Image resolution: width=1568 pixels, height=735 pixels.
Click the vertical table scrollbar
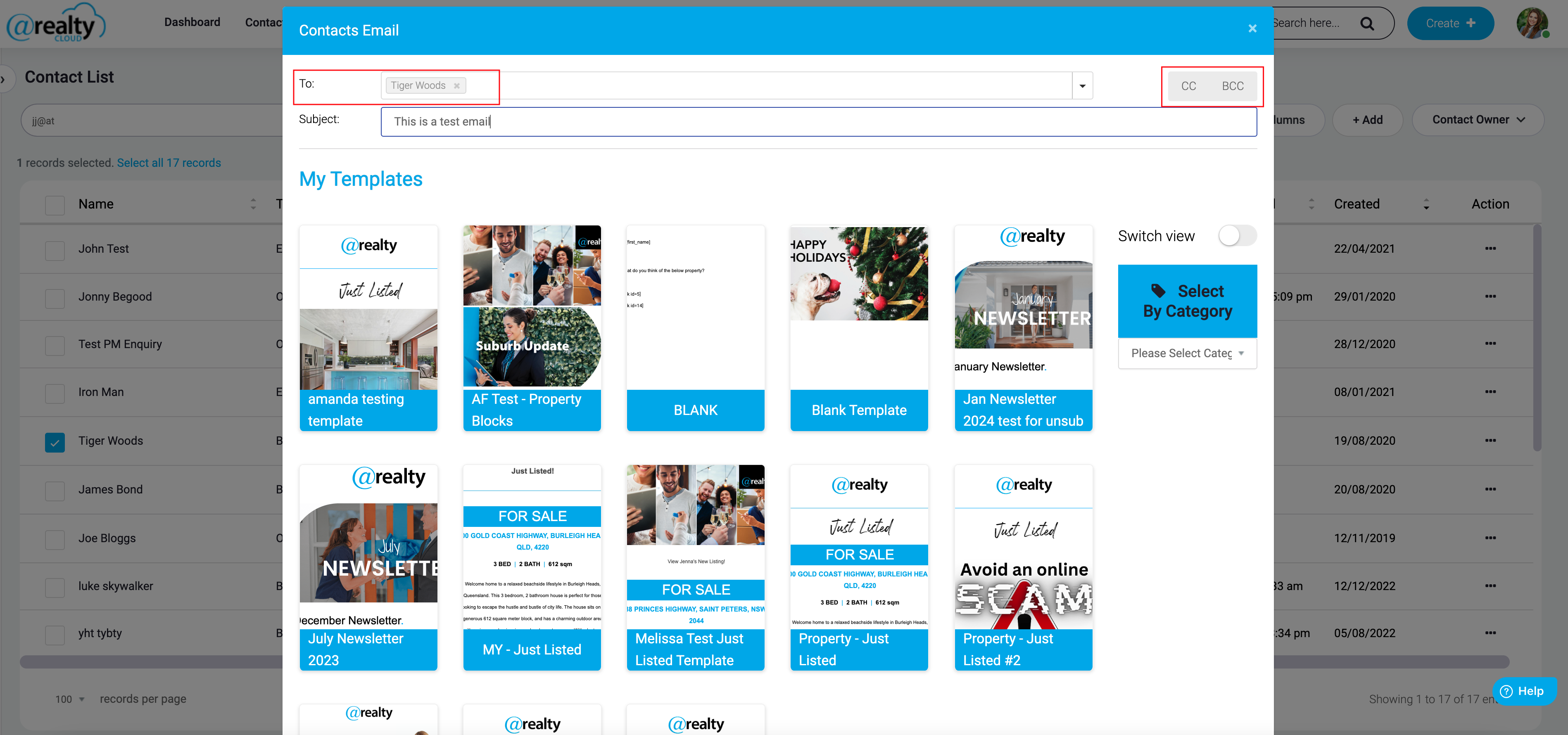1536,338
